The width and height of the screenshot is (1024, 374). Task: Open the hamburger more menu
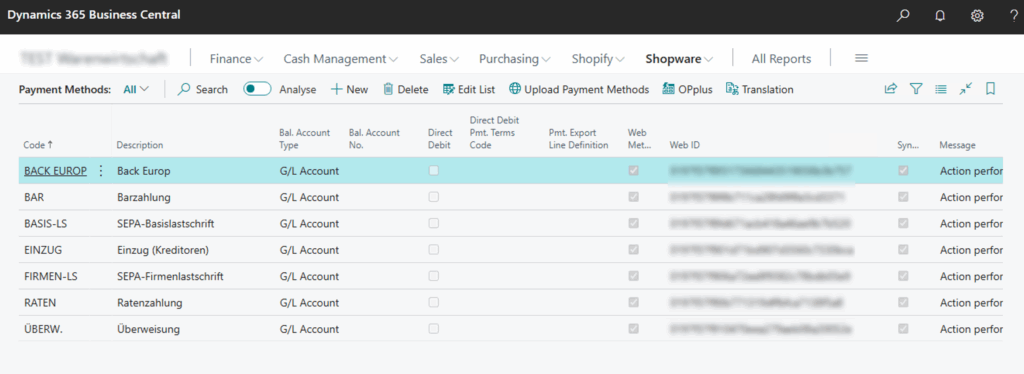(861, 58)
